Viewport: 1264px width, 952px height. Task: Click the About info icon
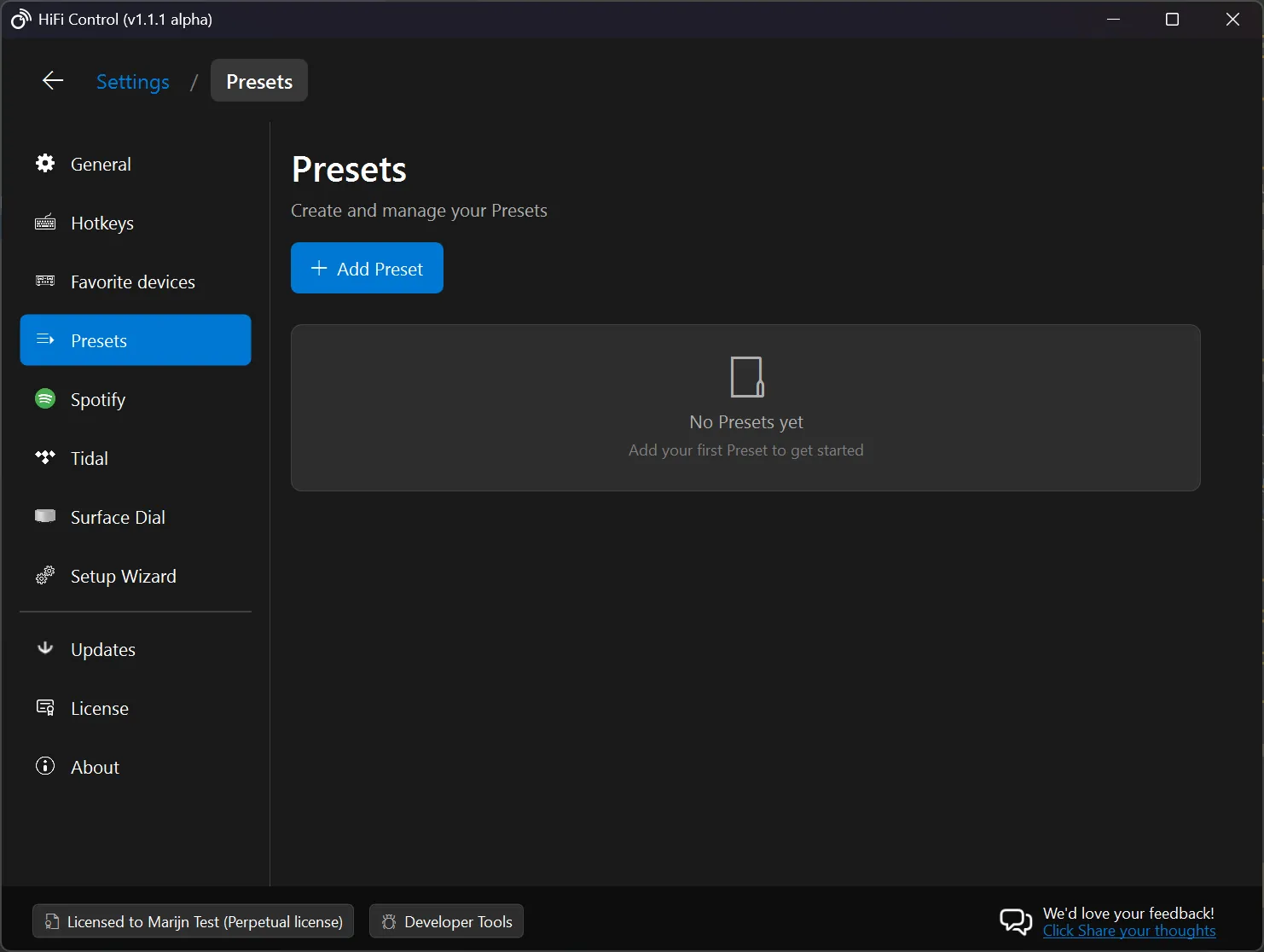point(44,765)
